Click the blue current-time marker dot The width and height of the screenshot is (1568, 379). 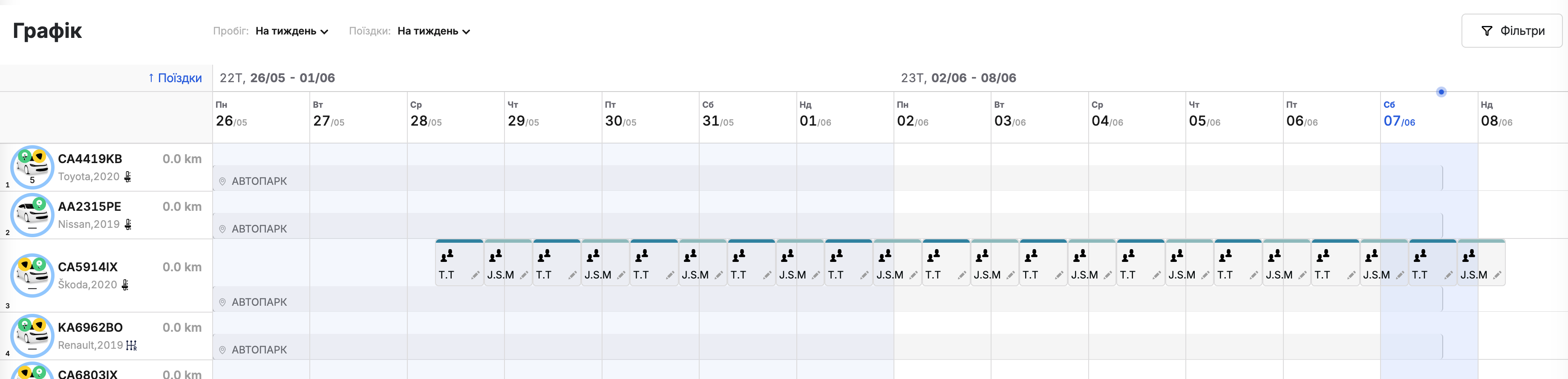click(1441, 92)
